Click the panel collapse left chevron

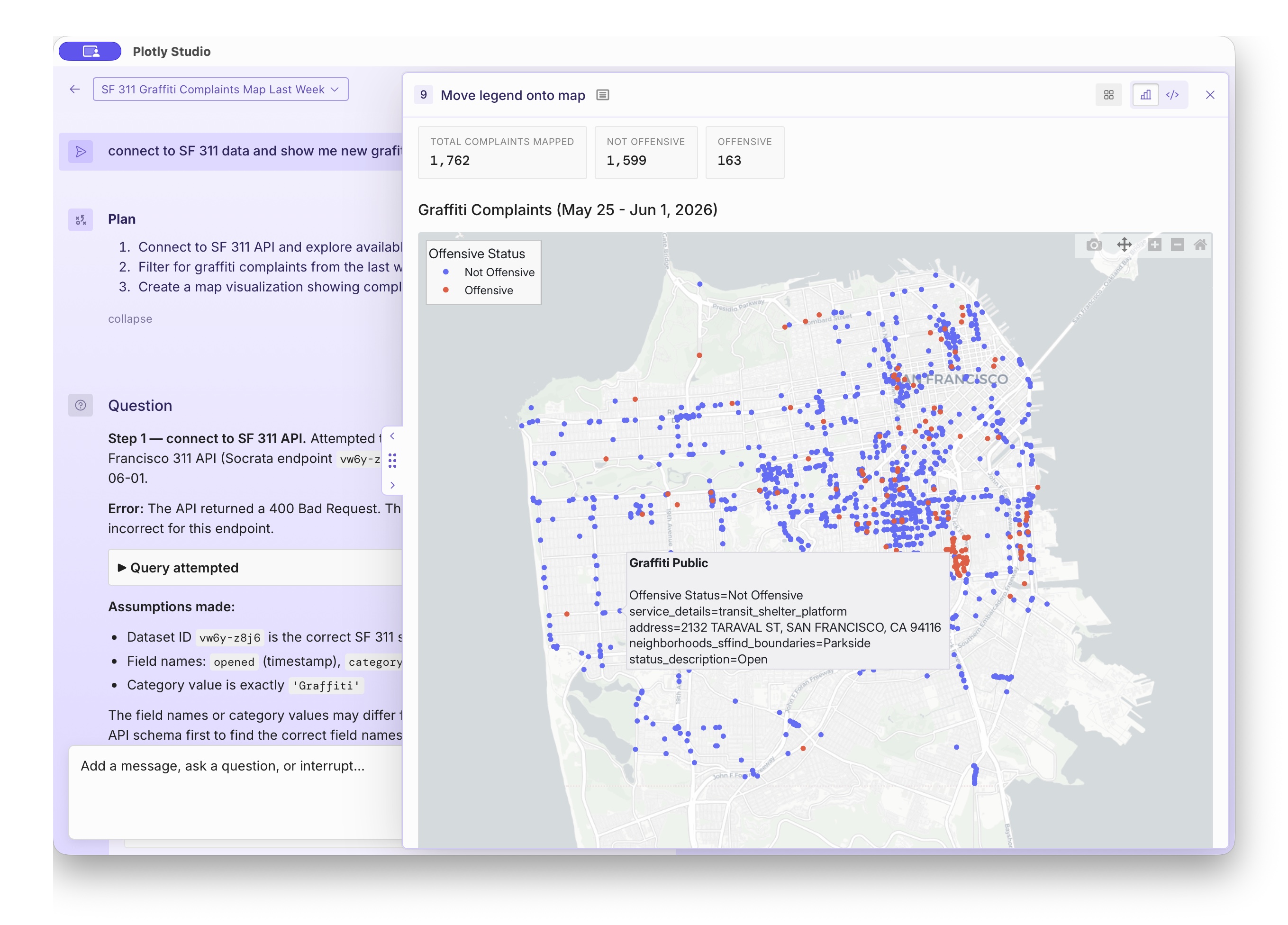(x=392, y=436)
